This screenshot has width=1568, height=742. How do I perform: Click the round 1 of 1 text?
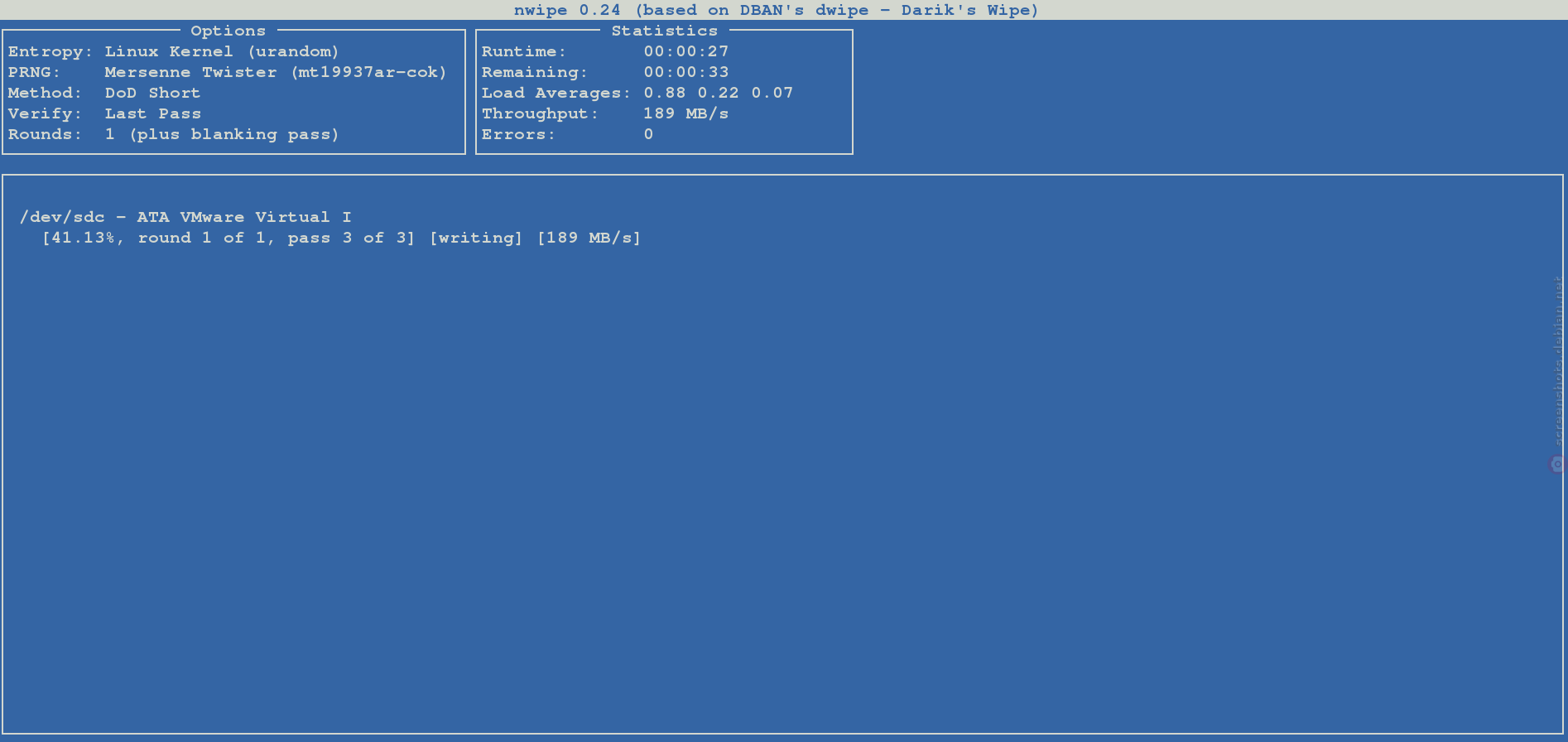203,238
